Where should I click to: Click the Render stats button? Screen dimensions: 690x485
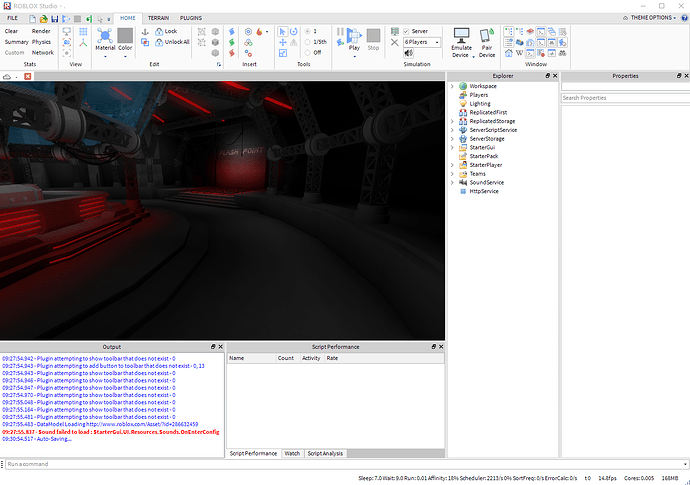(41, 31)
